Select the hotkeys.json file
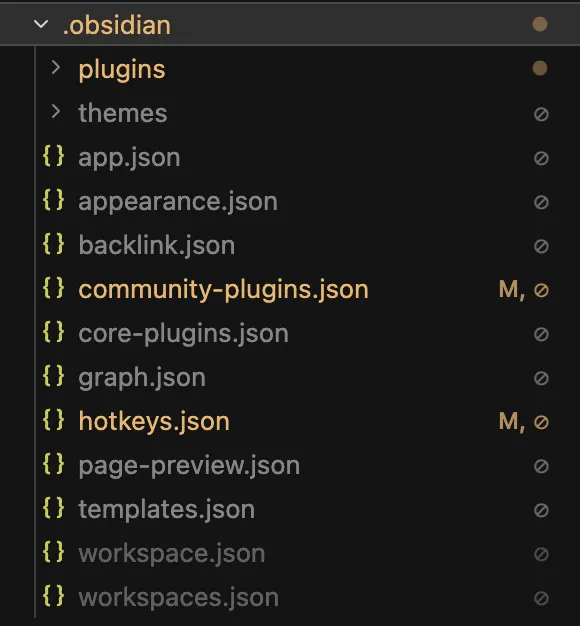 [x=154, y=422]
